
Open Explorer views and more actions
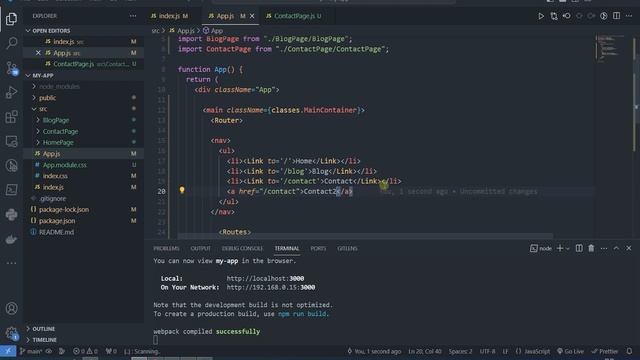pos(133,16)
